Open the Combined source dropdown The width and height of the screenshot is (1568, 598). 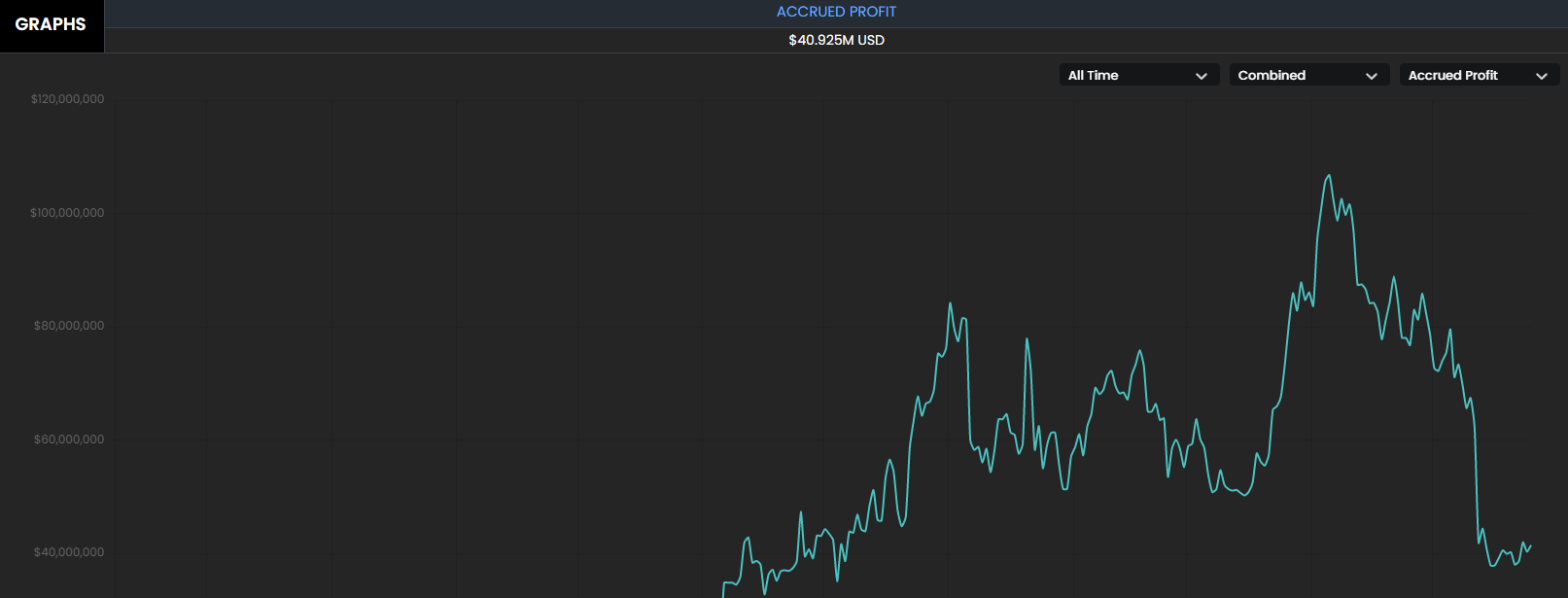[1308, 75]
